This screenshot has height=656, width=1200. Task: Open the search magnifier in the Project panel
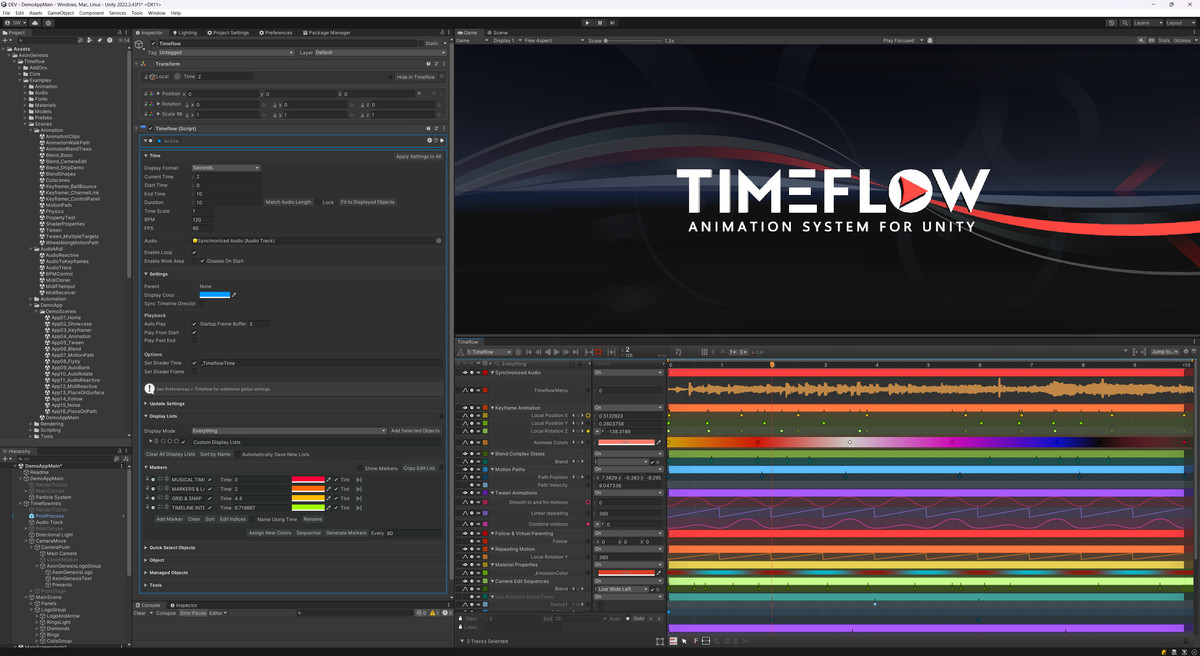pos(19,40)
